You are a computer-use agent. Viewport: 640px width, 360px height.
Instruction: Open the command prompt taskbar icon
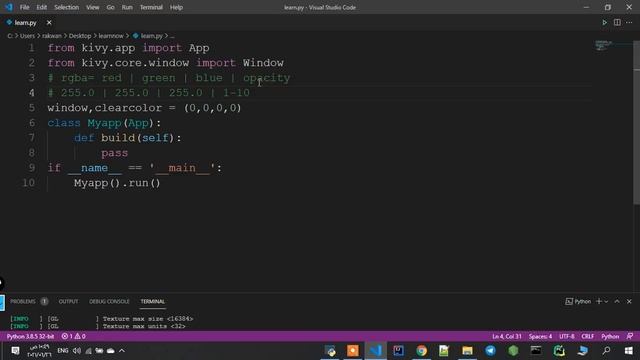(536, 351)
